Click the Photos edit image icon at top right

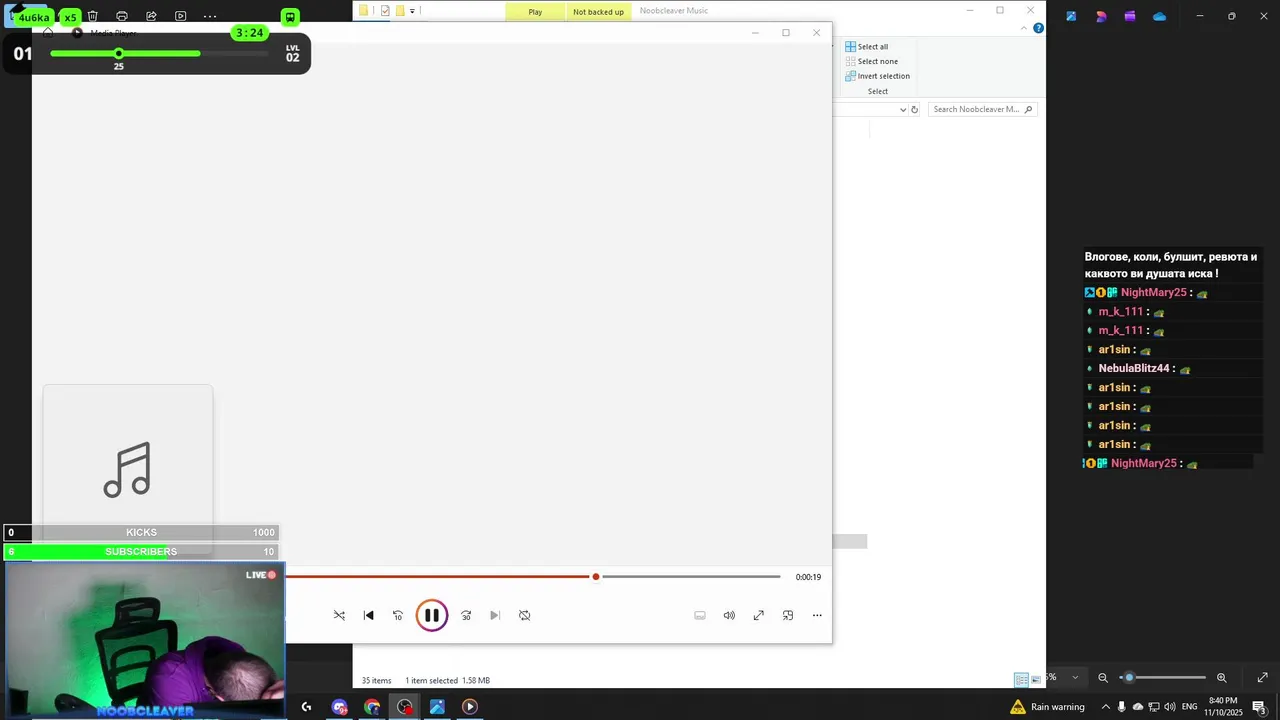point(1071,16)
